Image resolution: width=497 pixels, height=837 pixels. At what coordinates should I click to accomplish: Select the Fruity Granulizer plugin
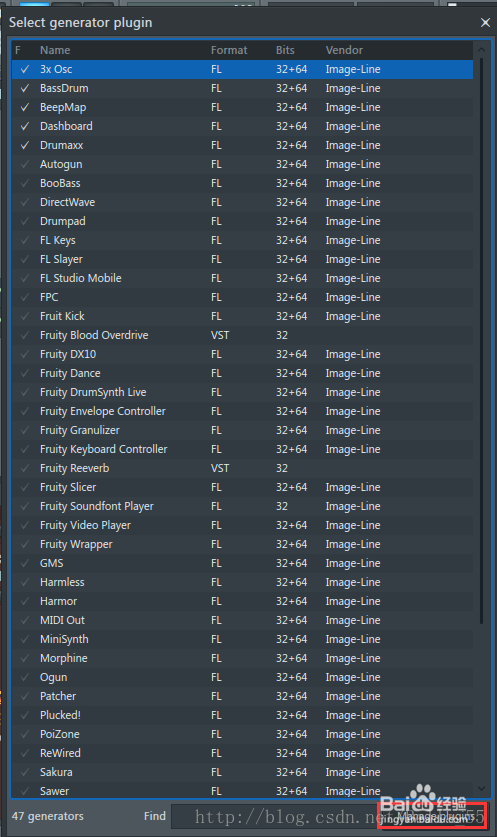coord(242,430)
